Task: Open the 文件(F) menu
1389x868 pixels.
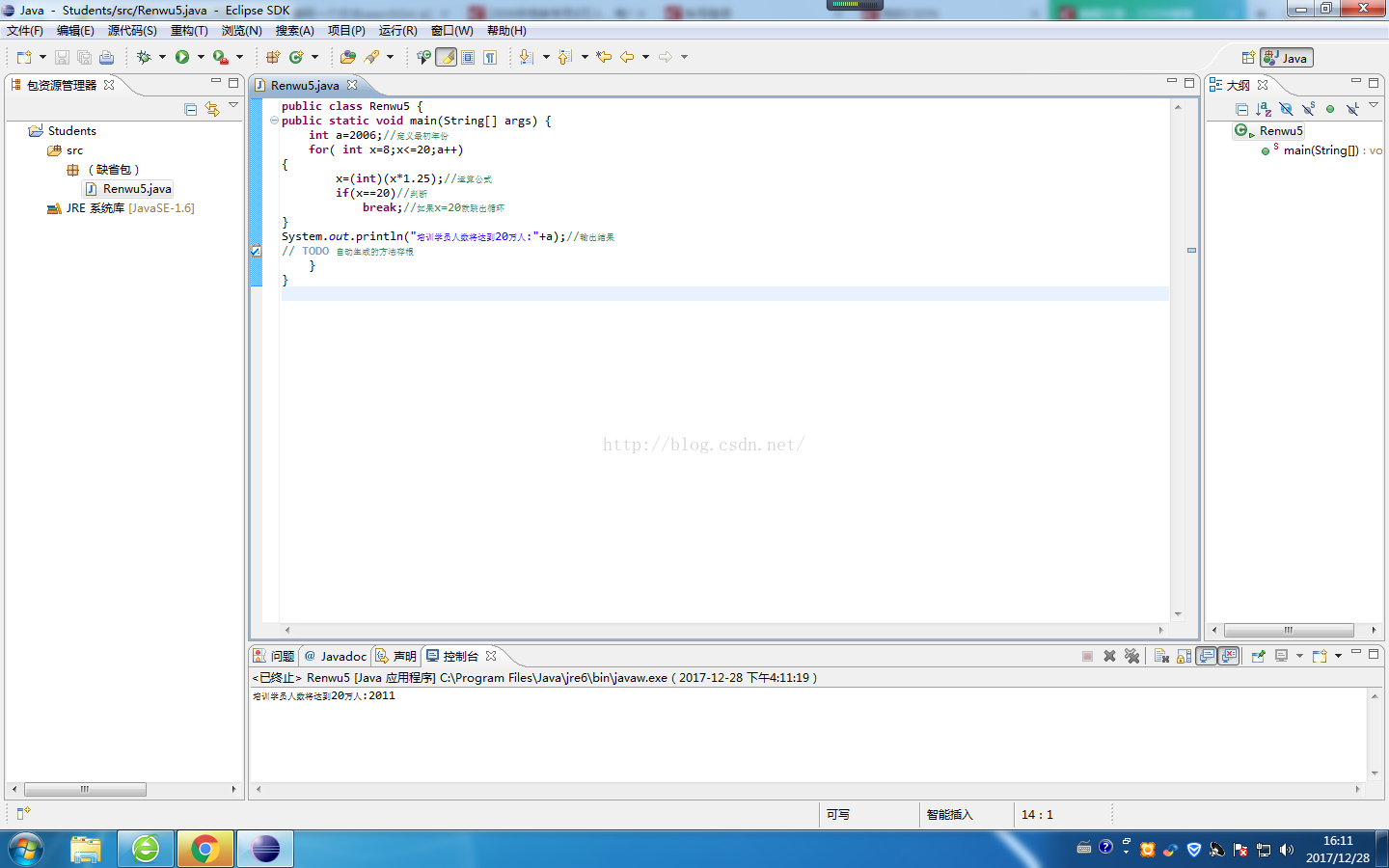Action: click(25, 31)
